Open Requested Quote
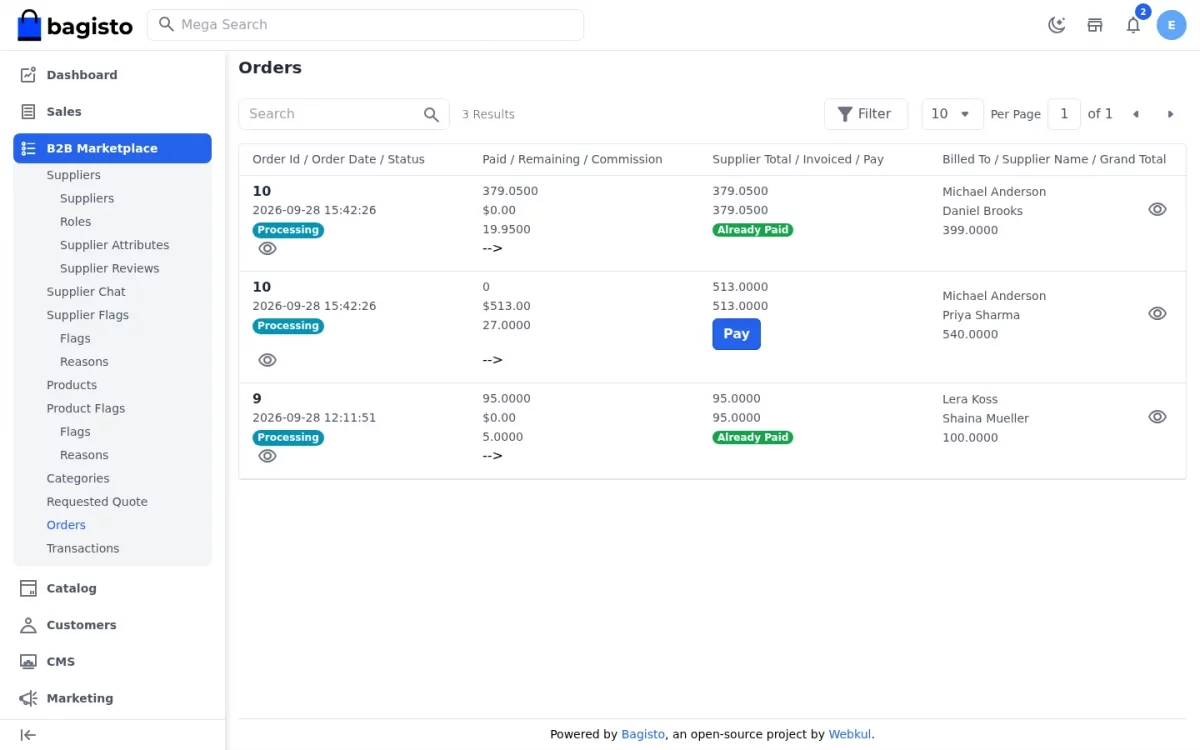Image resolution: width=1200 pixels, height=750 pixels. [97, 502]
